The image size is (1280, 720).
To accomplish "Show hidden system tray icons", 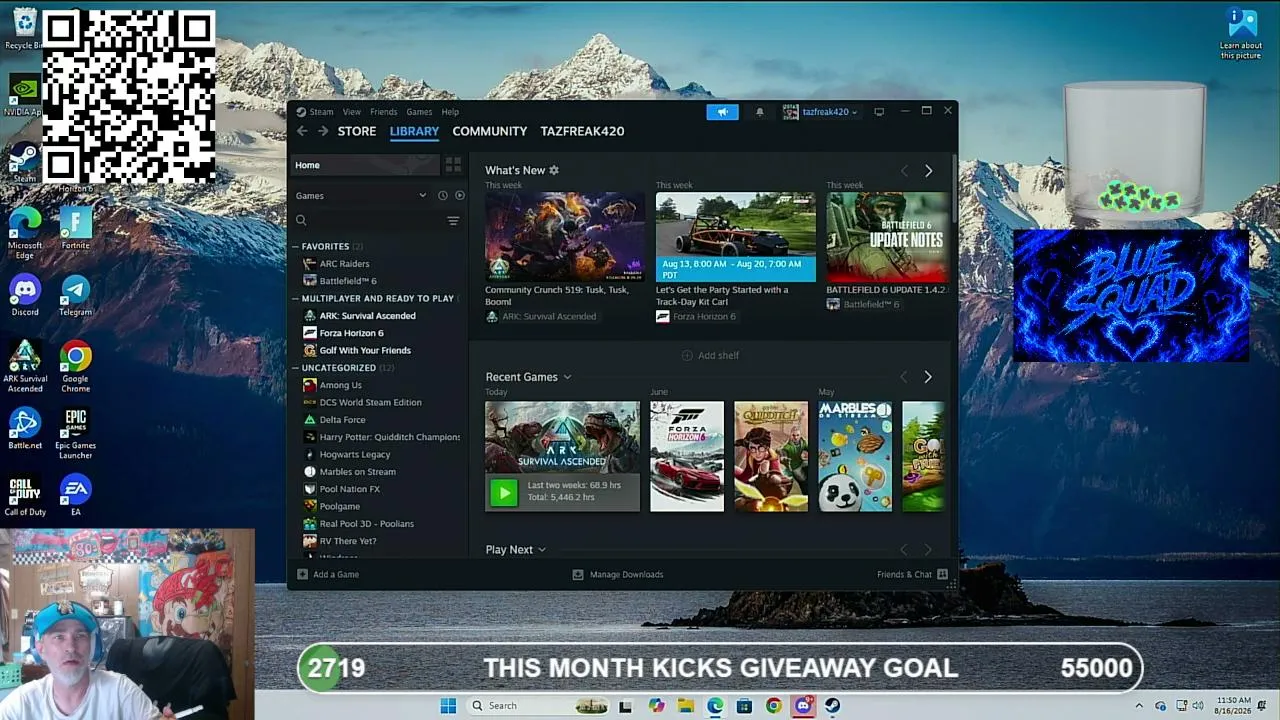I will (x=1138, y=706).
